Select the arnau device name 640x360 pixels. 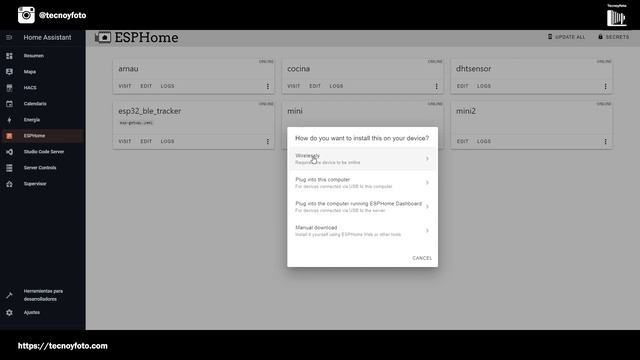(x=128, y=69)
